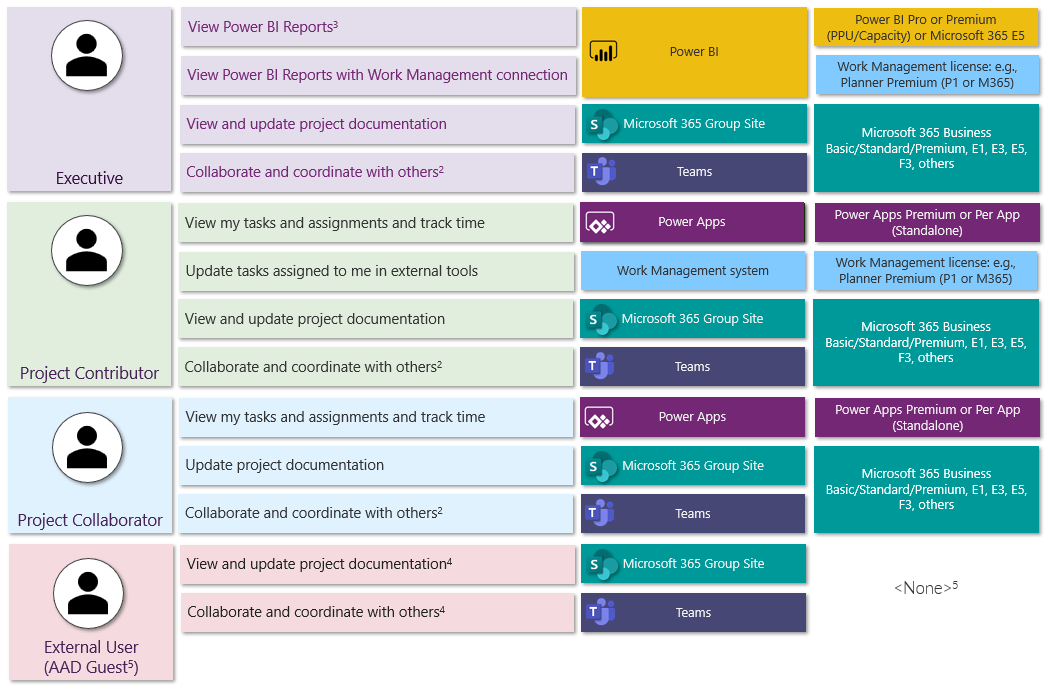Screen dimensions: 1050x692
Task: Click SharePoint icon in the Executive section
Action: coord(603,124)
